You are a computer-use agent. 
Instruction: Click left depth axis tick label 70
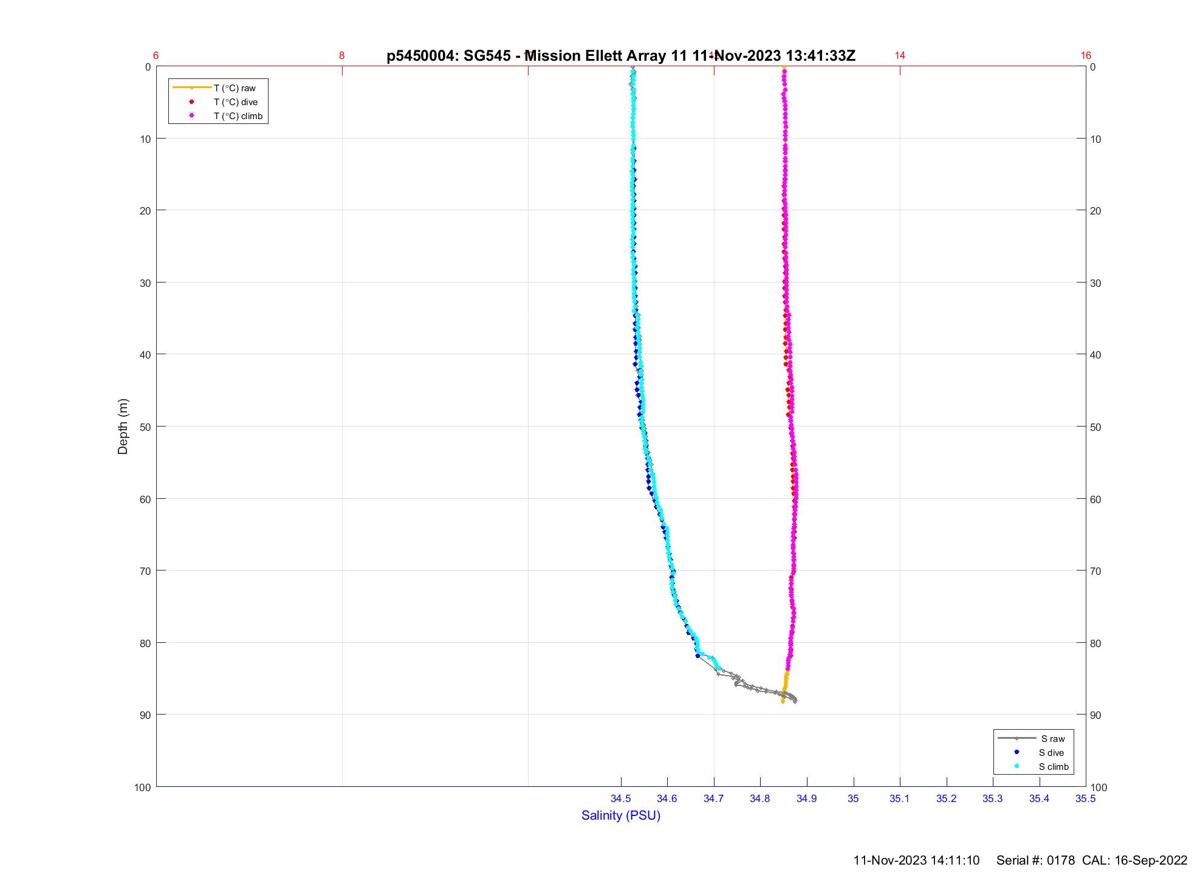click(x=145, y=571)
